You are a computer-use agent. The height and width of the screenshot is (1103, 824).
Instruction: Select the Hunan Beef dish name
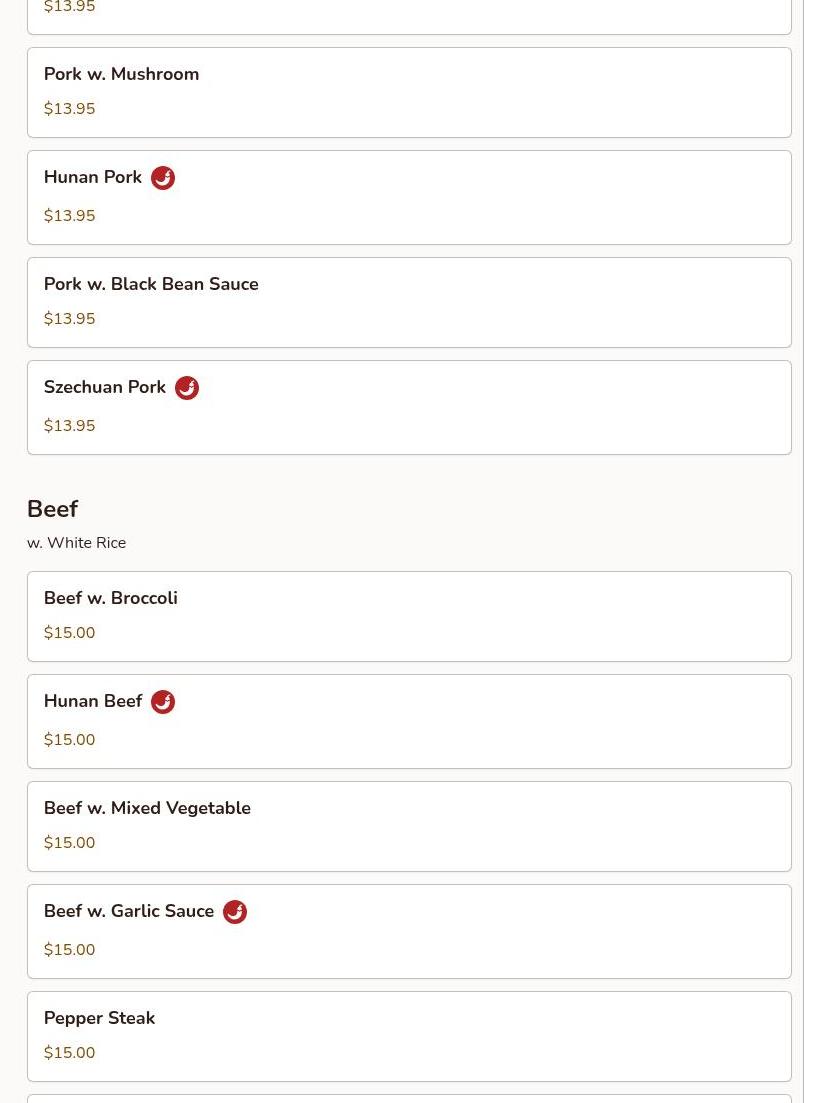coord(93,701)
